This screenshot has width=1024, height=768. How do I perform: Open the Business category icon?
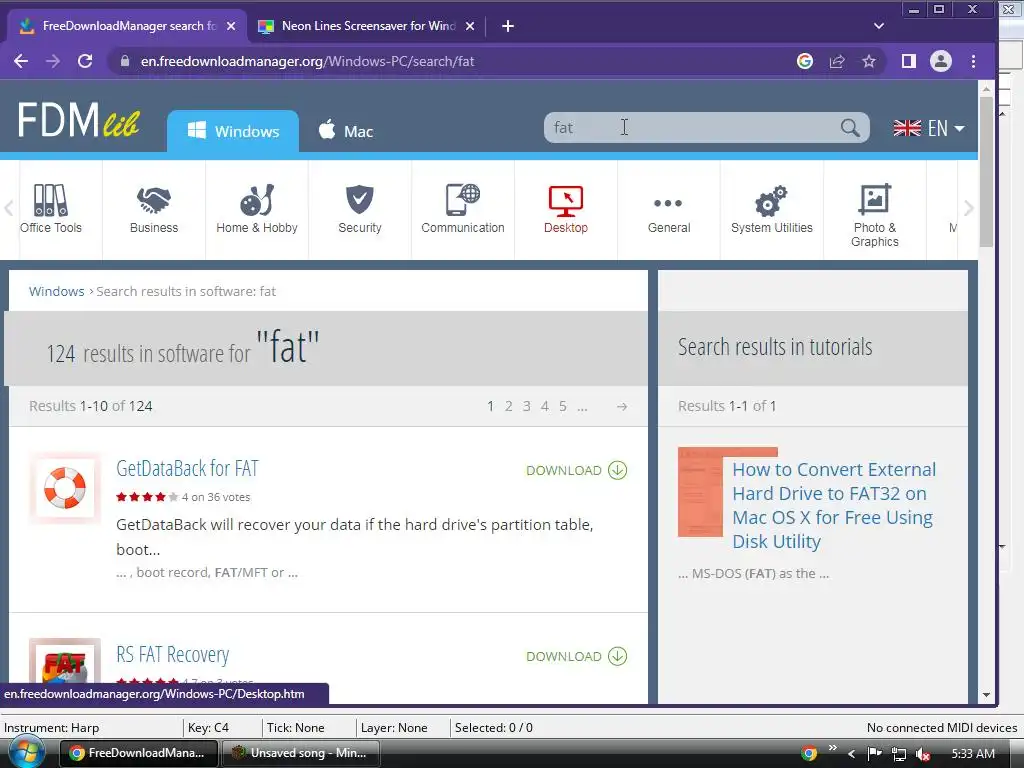point(153,200)
